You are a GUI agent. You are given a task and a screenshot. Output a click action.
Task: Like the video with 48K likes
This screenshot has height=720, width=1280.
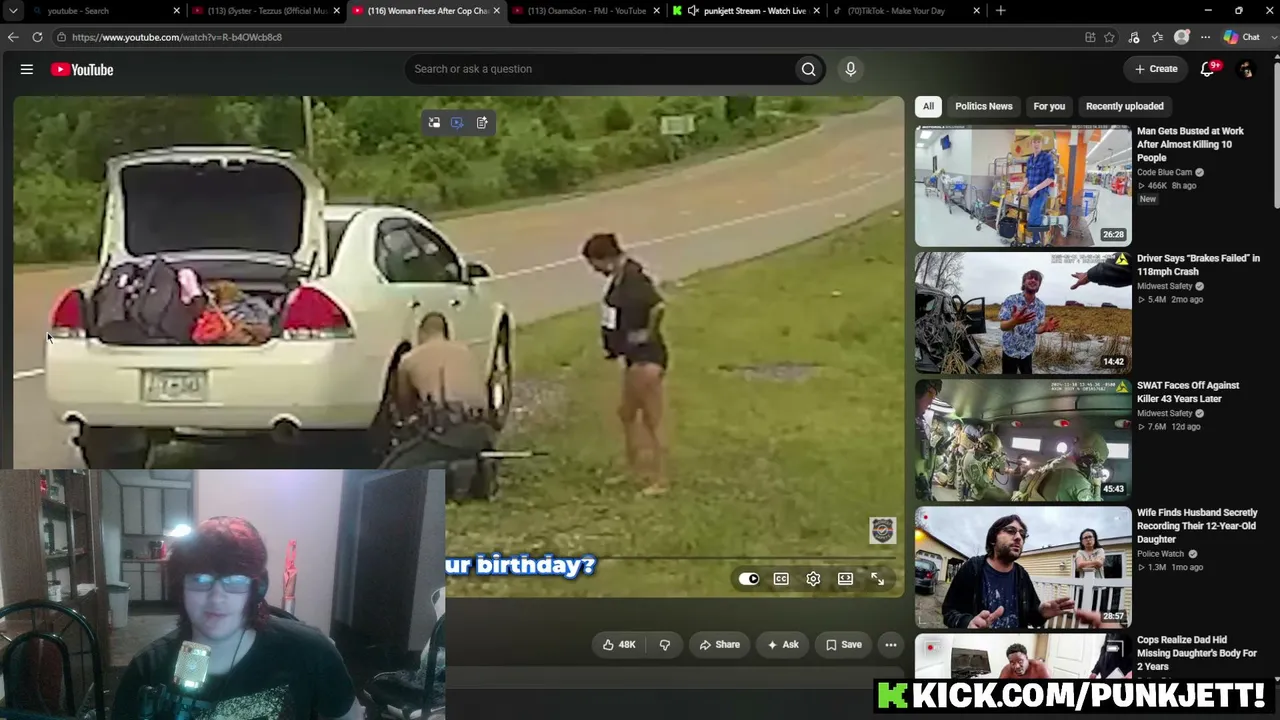click(x=619, y=645)
